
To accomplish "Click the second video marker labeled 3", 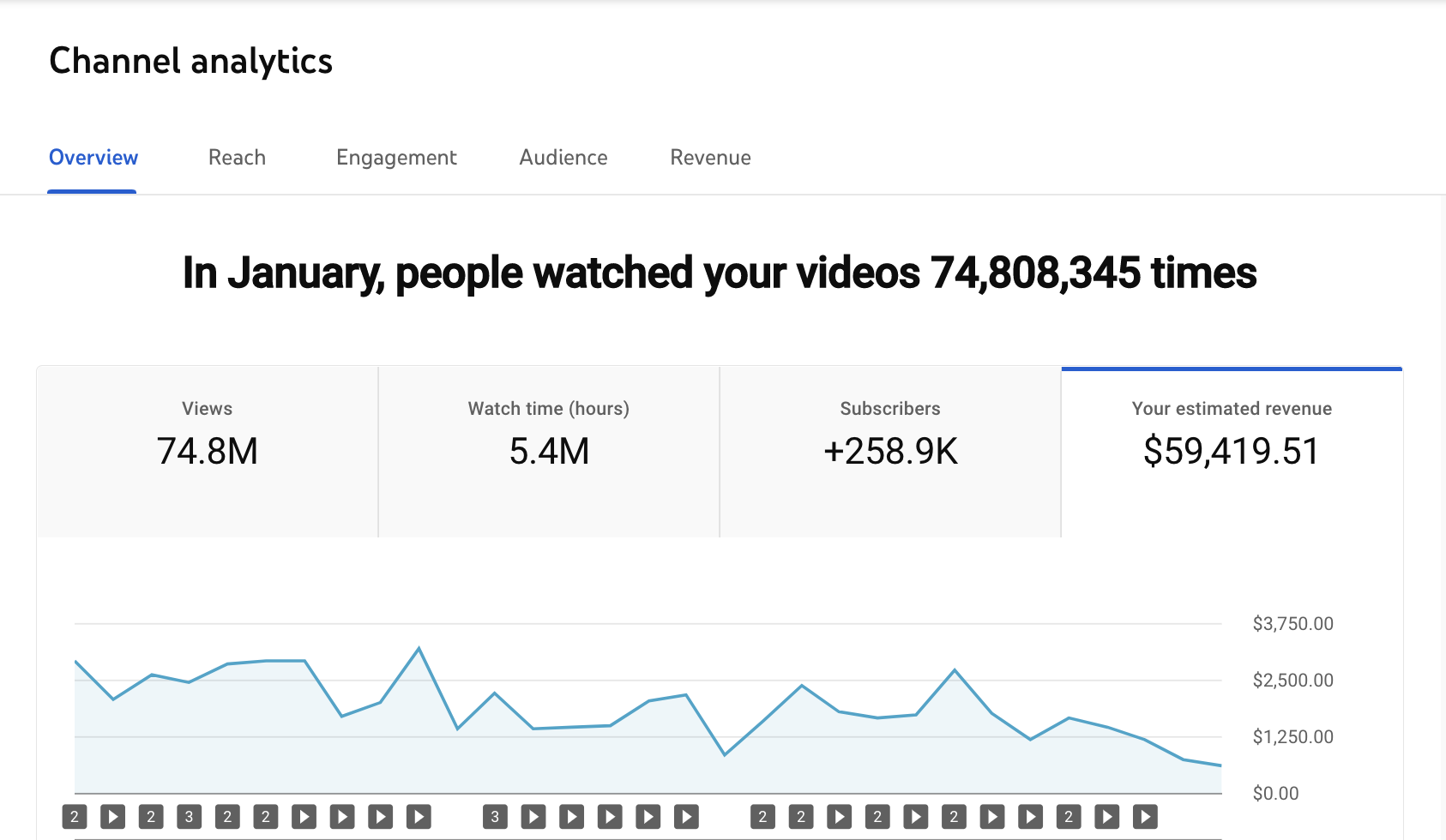I will 495,817.
